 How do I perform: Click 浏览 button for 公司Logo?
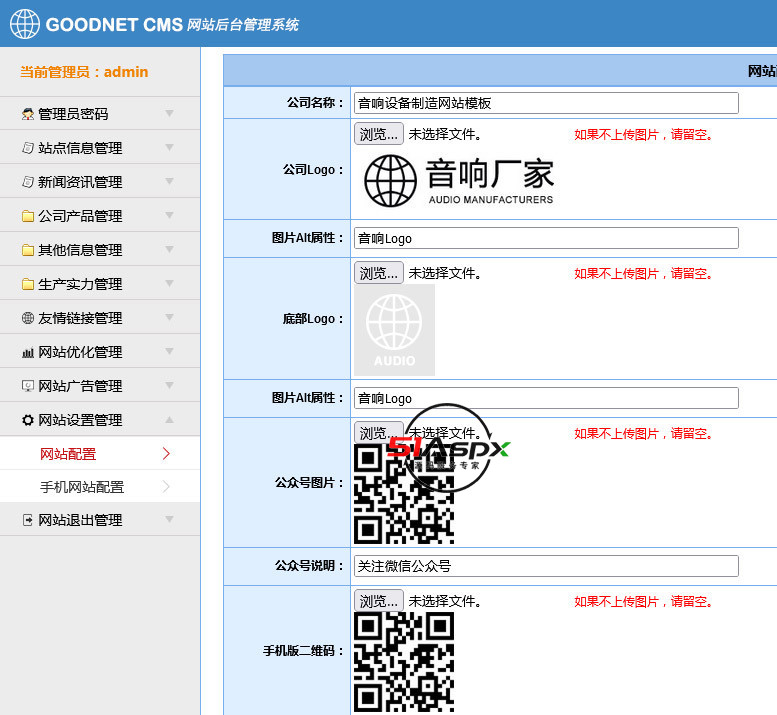pos(379,134)
